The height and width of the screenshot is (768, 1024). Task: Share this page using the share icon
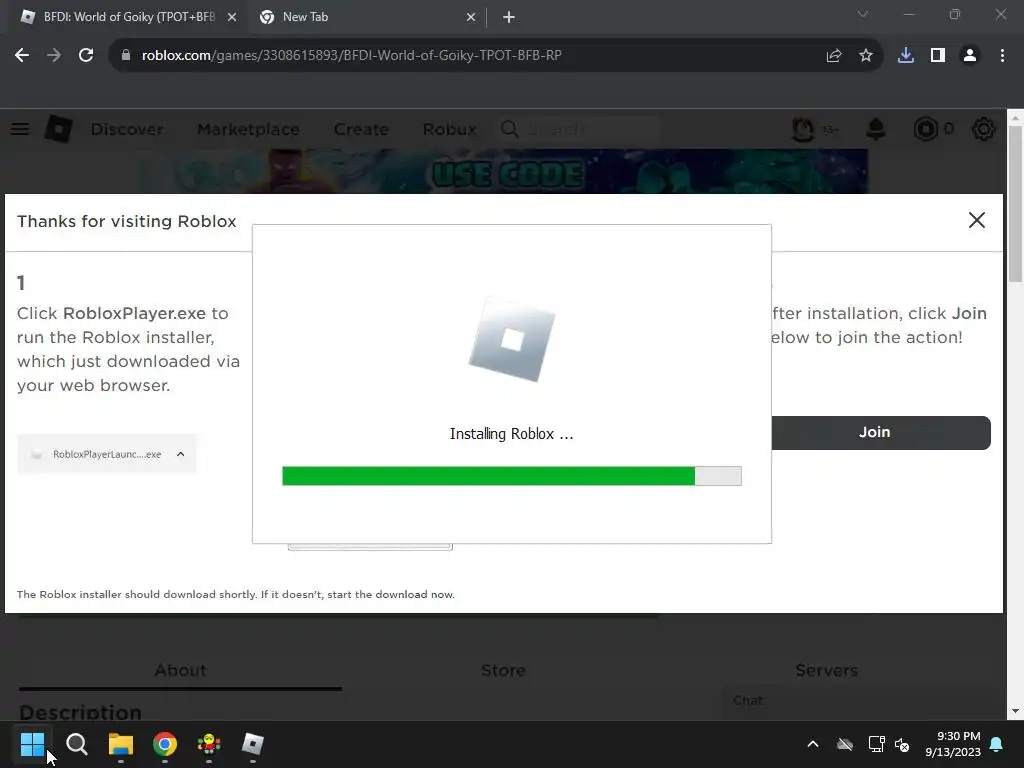pos(834,56)
